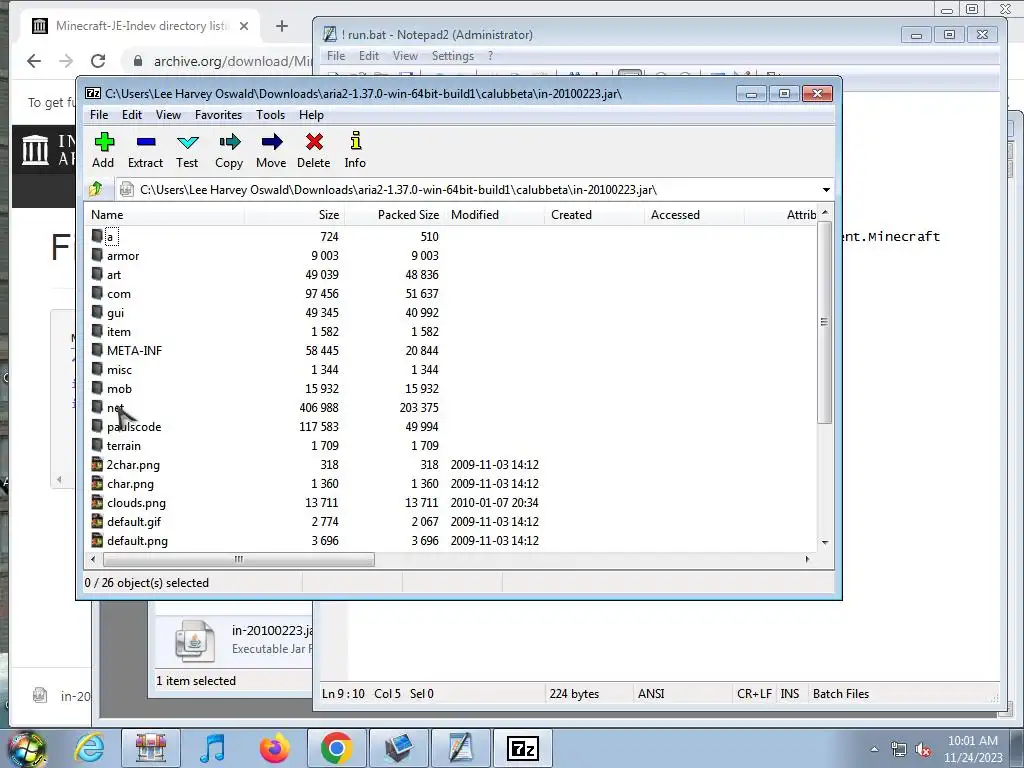Select folder named a

coord(110,236)
